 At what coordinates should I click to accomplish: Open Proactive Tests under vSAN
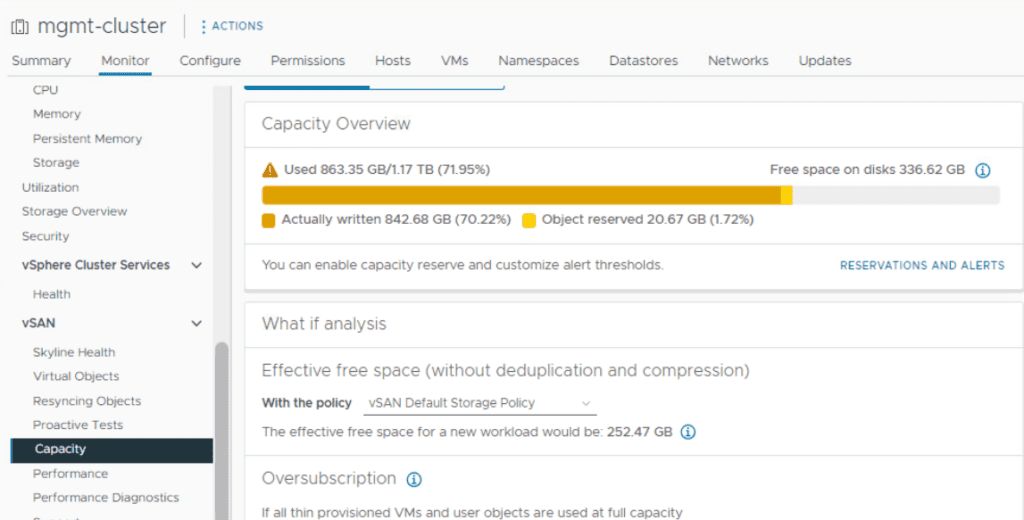(x=78, y=425)
